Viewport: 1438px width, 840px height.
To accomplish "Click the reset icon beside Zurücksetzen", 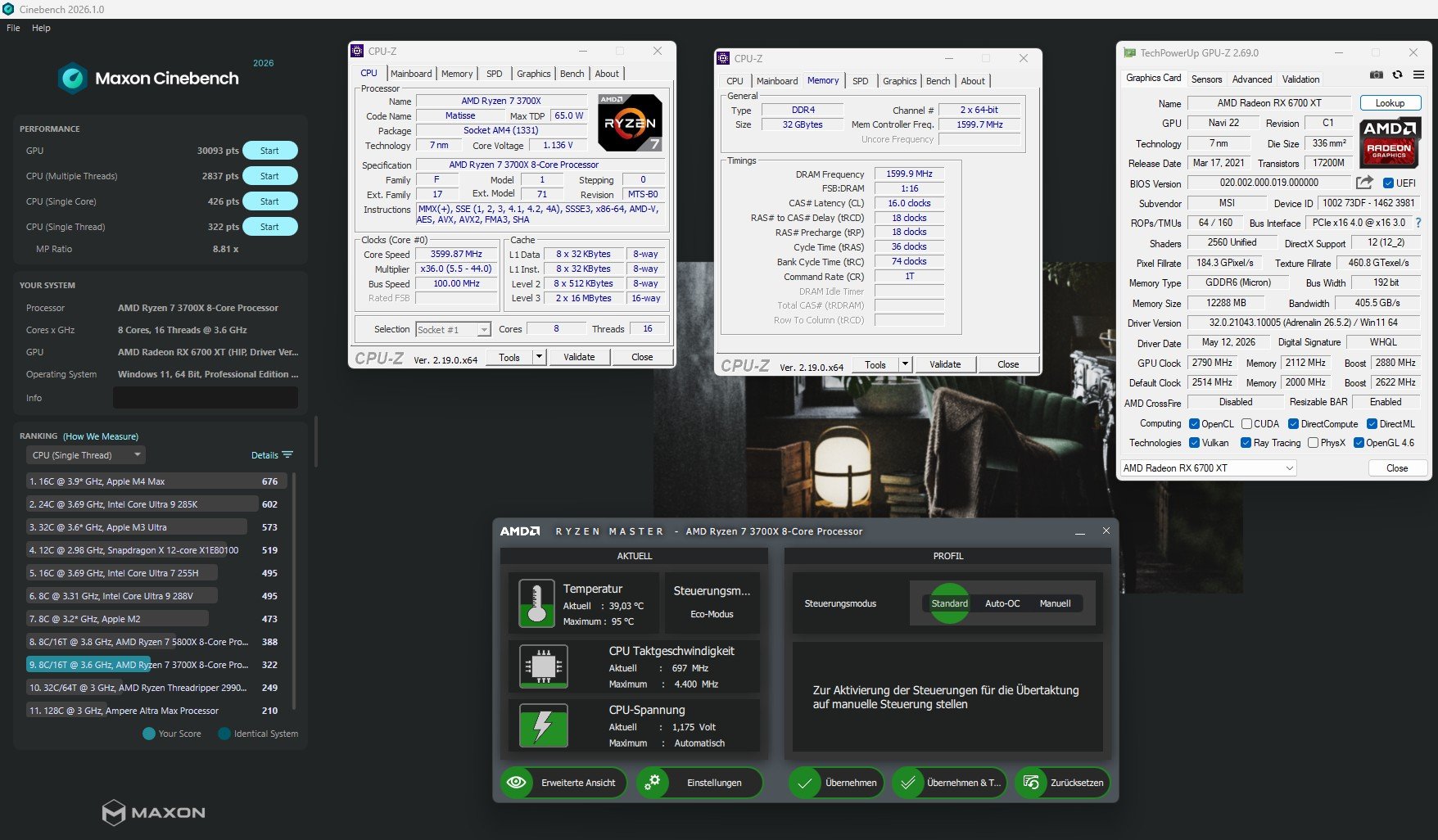I will tap(1031, 783).
